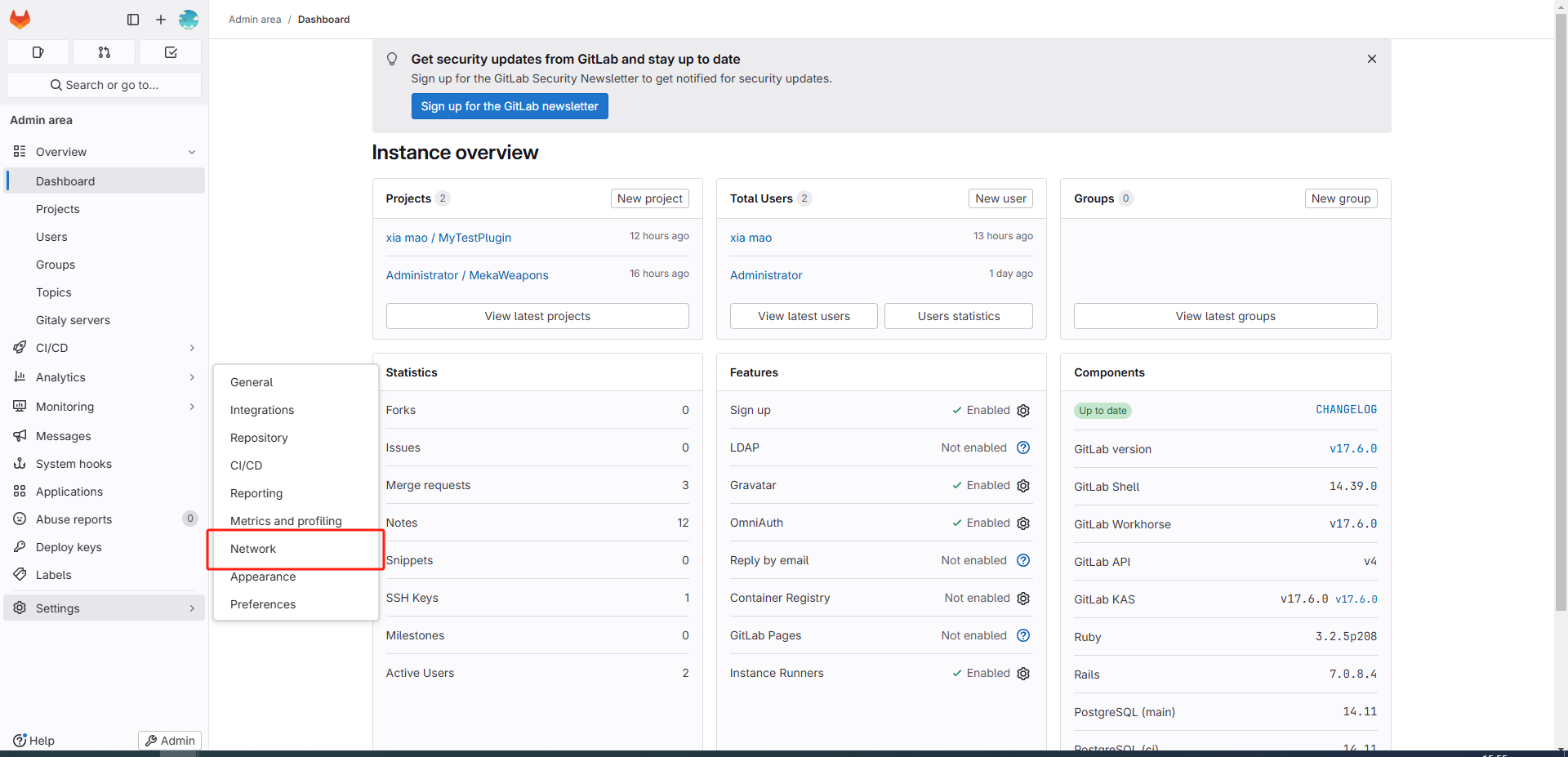Click the page vertical scrollbar

1561,310
